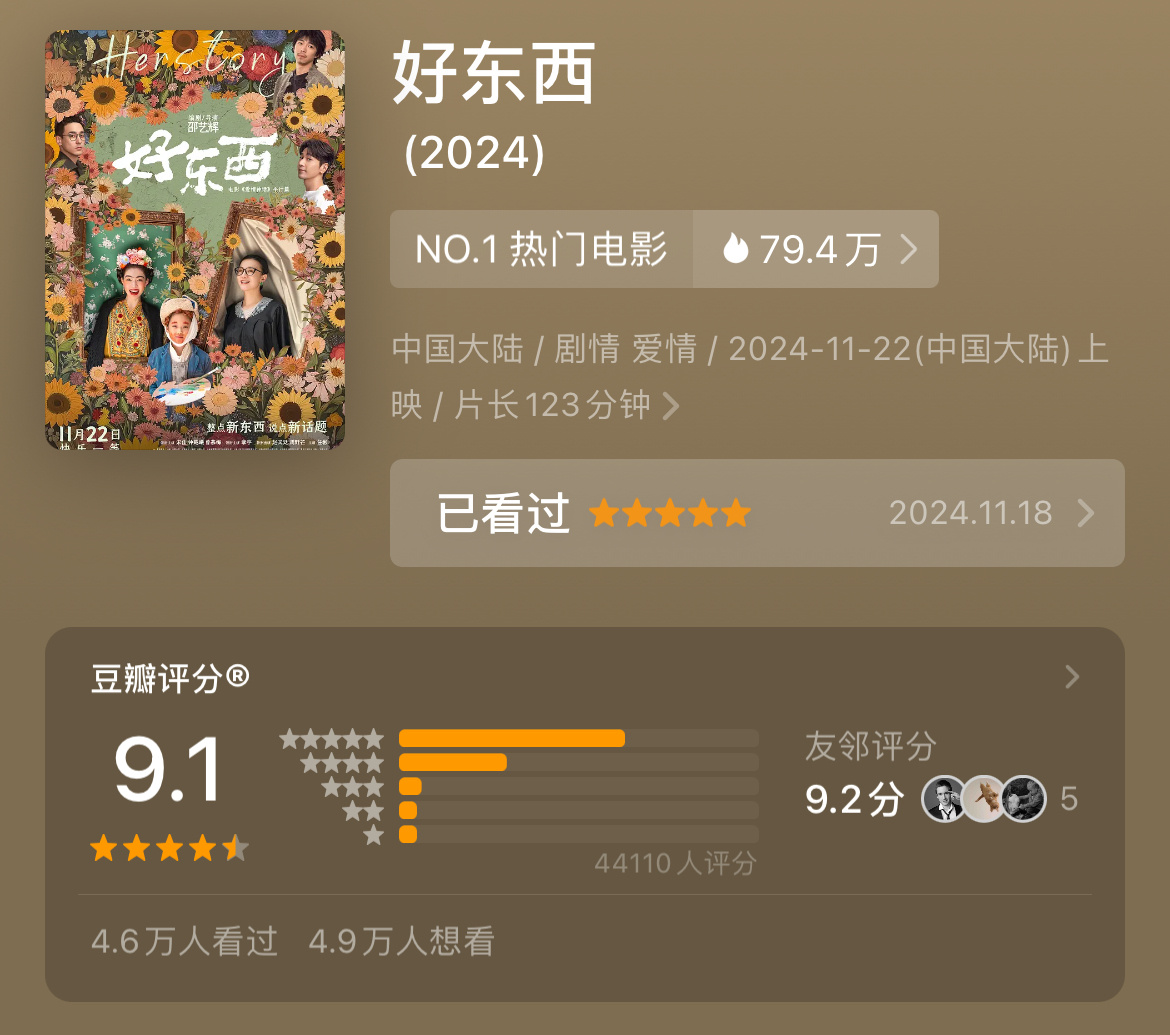Viewport: 1170px width, 1035px height.
Task: Open the 4.9万人想看 wishlist link
Action: [401, 942]
